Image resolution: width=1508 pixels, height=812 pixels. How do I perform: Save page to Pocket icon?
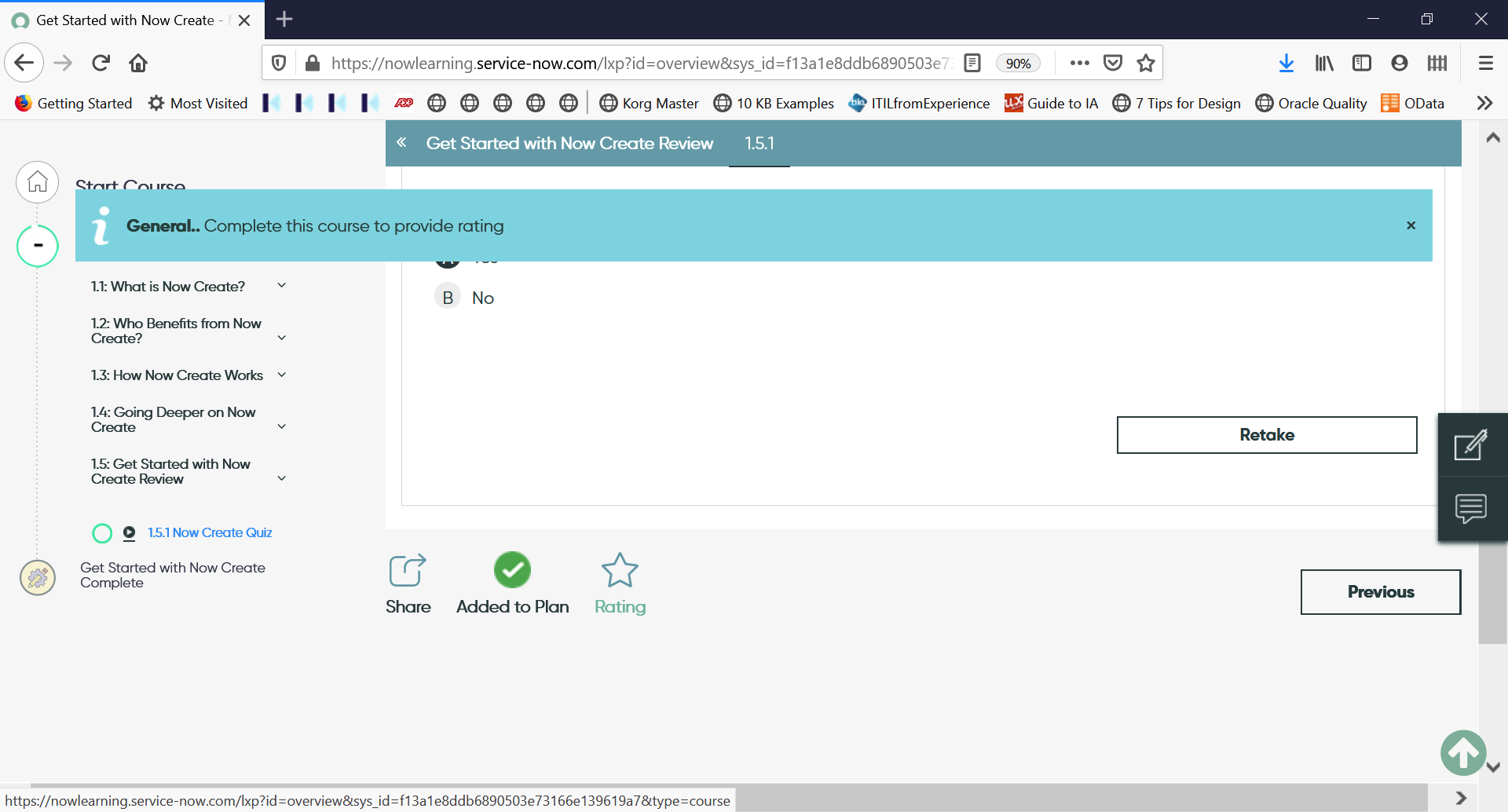[1113, 63]
